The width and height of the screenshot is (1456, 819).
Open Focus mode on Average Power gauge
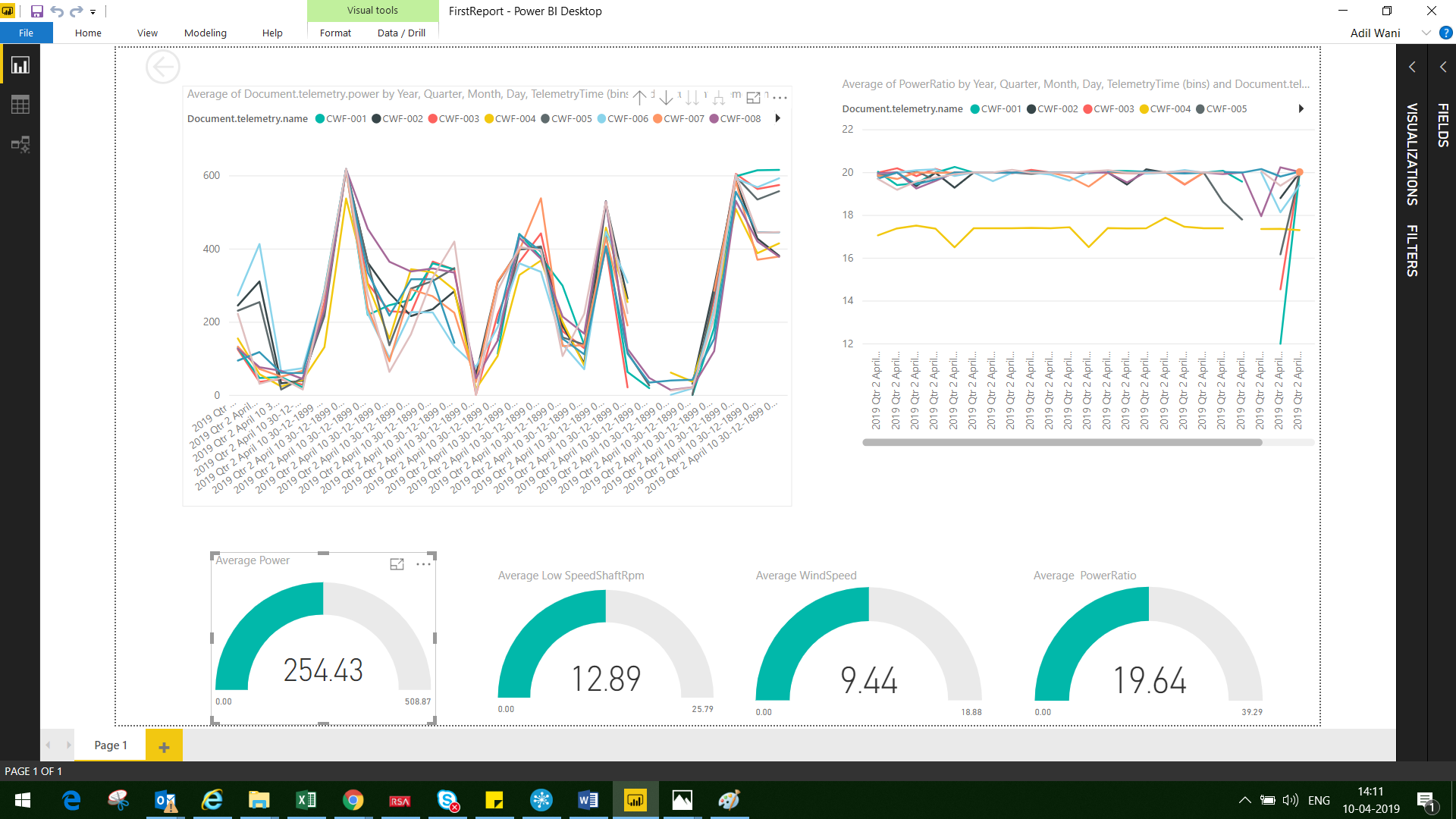397,564
